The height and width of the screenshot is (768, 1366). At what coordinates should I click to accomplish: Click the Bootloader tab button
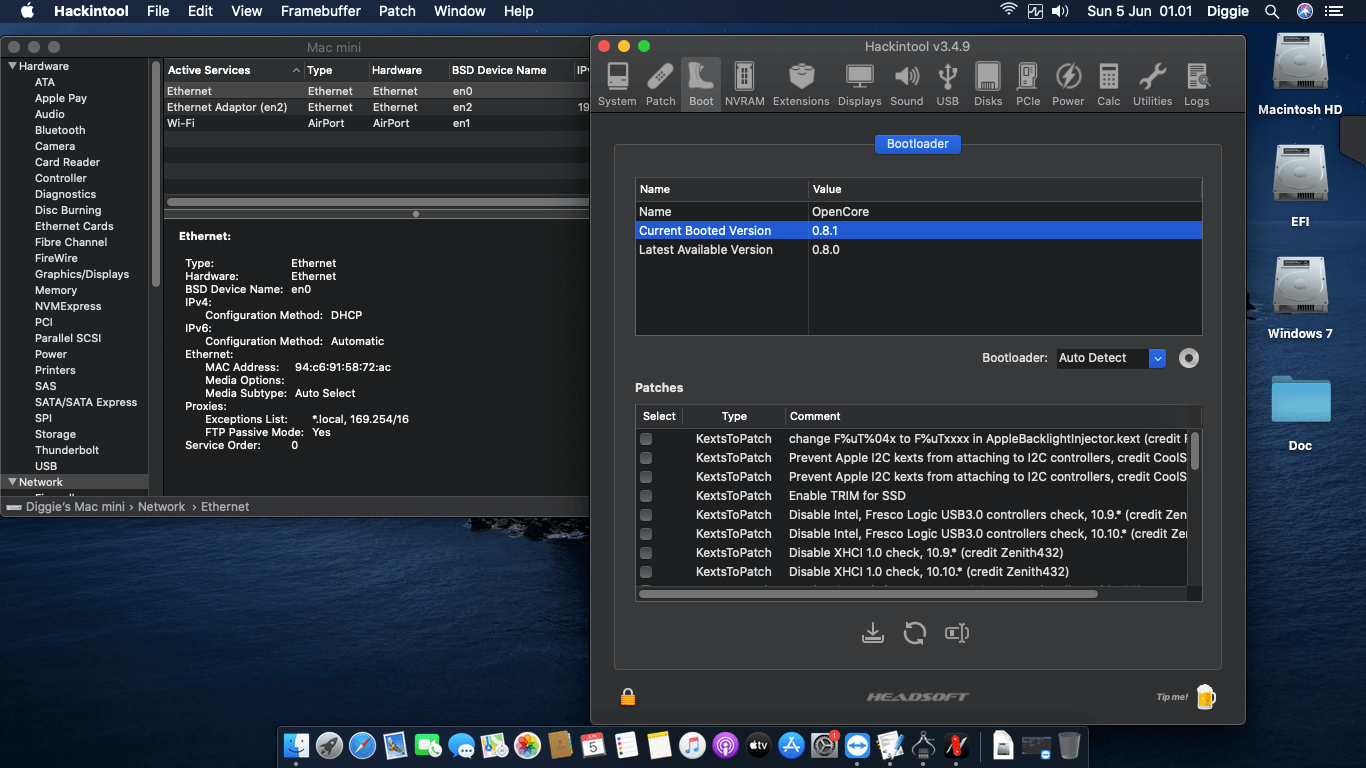pos(917,143)
